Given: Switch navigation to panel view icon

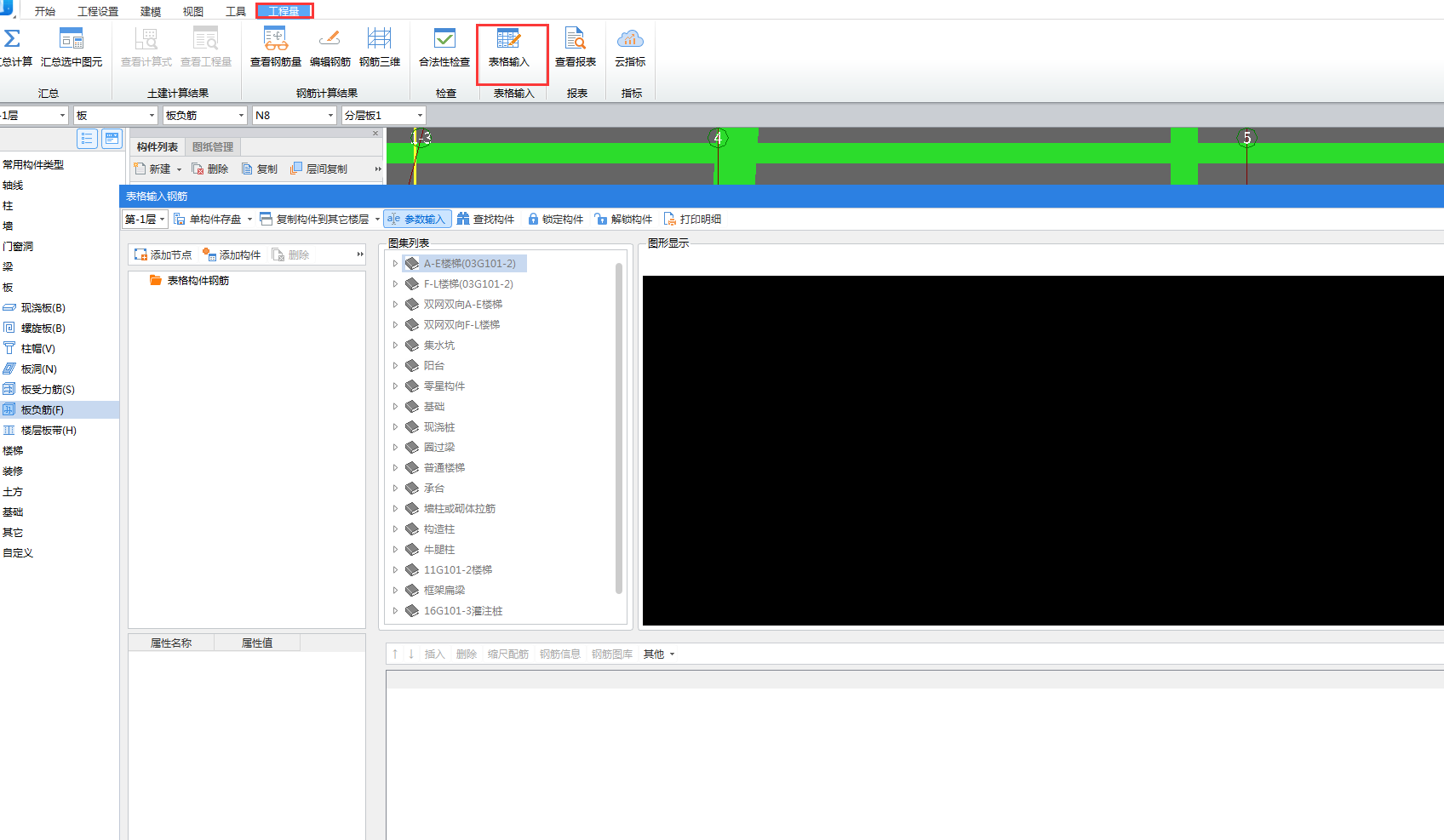Looking at the screenshot, I should pos(112,139).
